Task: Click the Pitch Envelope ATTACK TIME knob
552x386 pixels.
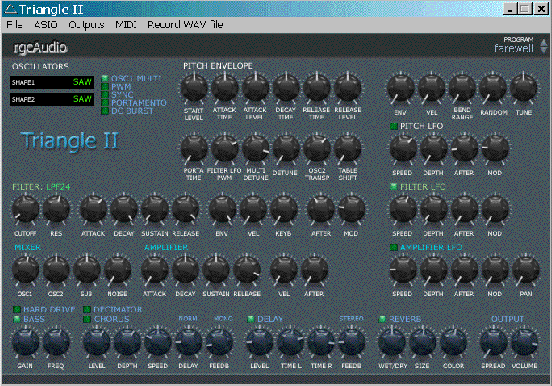Action: click(225, 88)
